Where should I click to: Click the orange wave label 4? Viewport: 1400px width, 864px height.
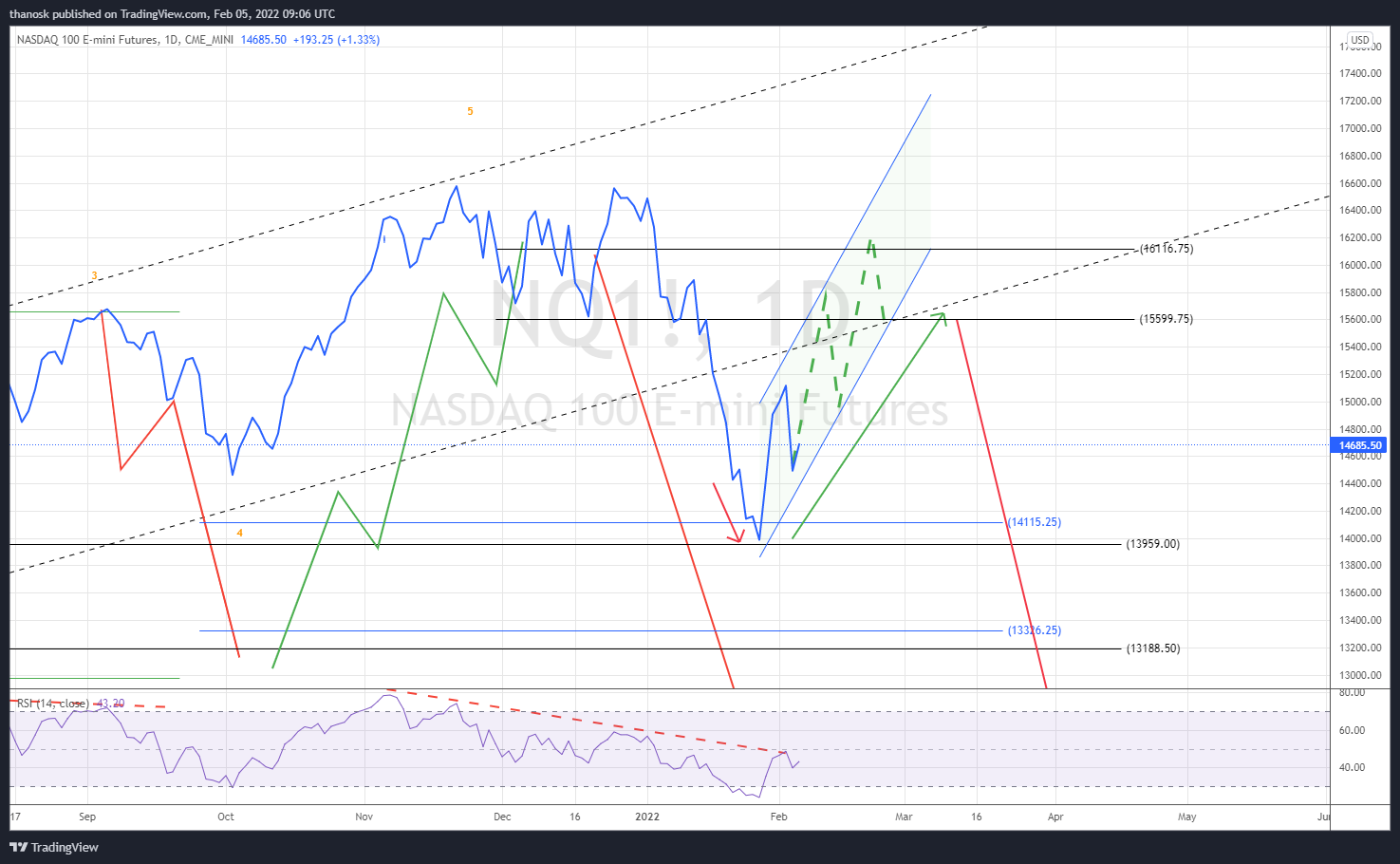coord(239,534)
